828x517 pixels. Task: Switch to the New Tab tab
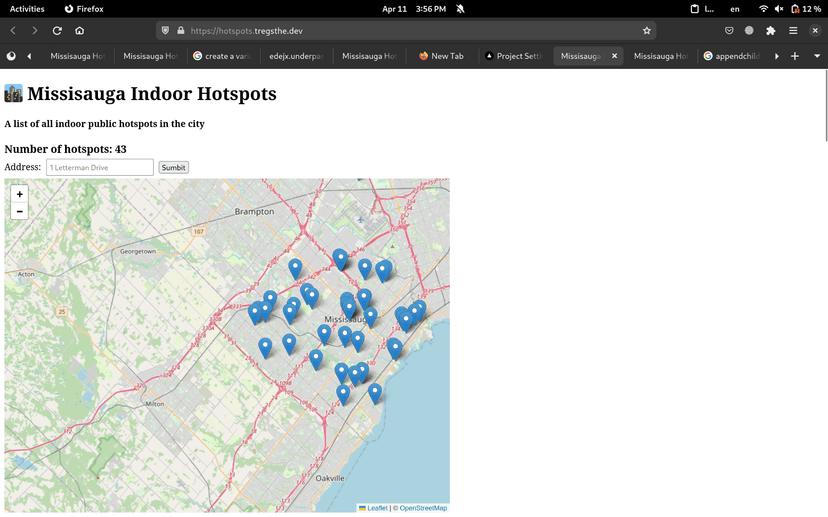click(x=441, y=56)
